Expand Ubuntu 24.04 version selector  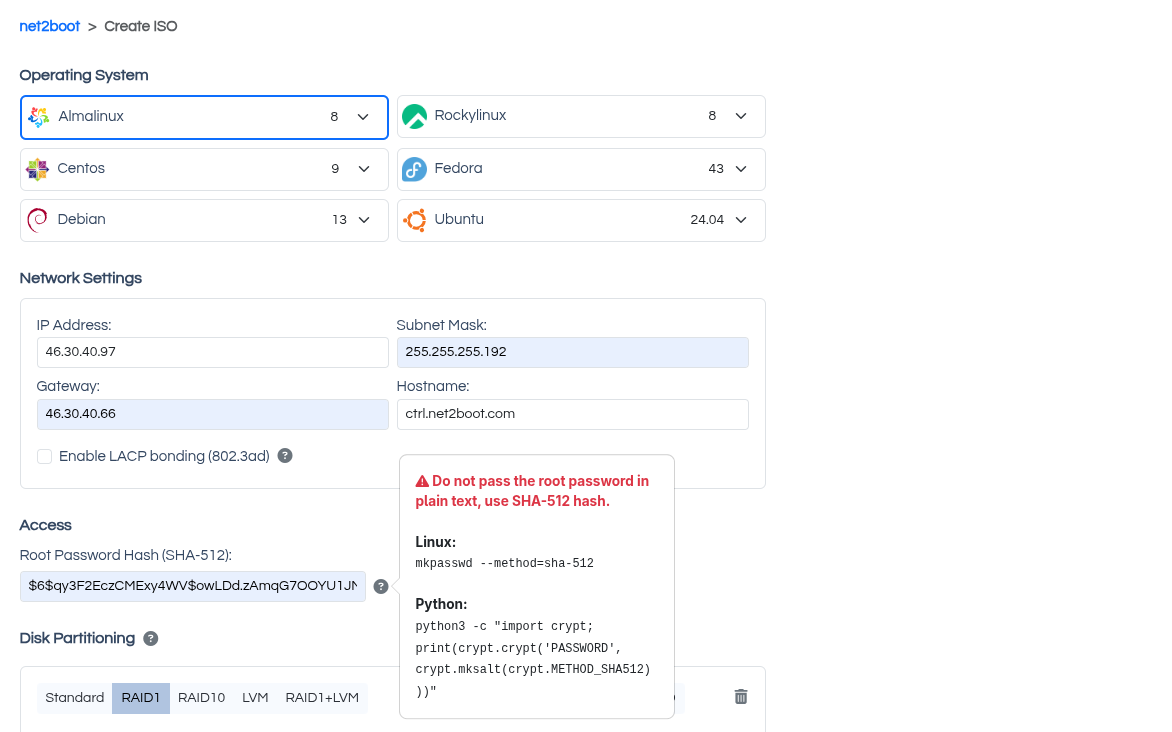tap(741, 220)
